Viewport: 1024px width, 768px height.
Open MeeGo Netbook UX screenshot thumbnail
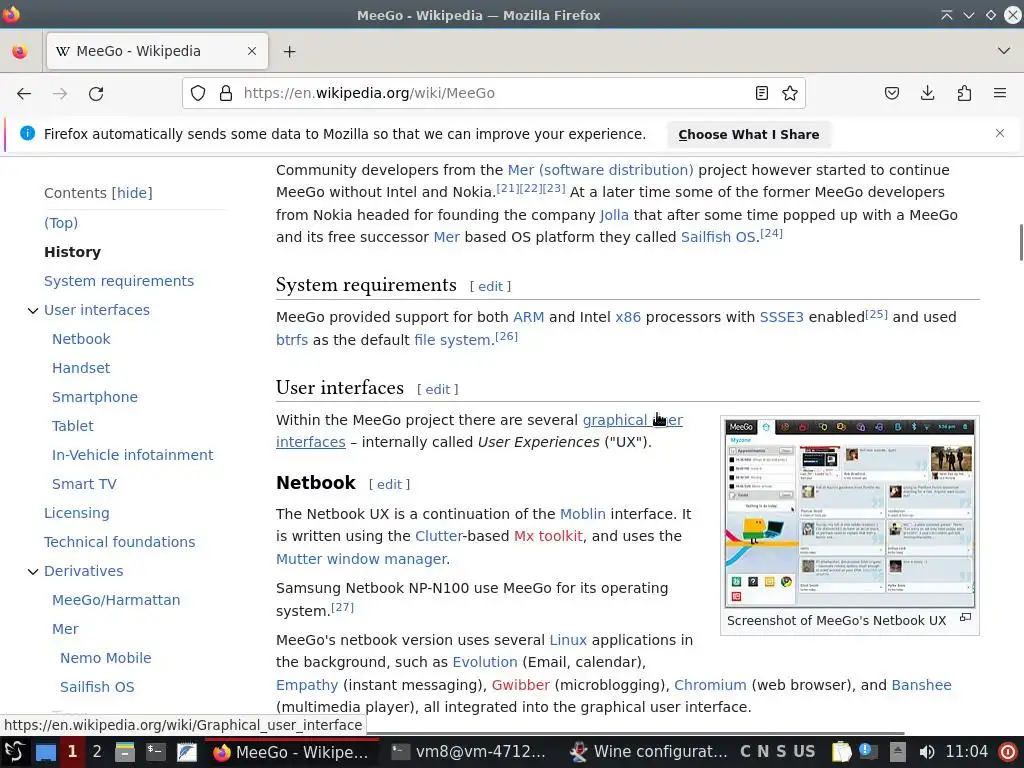(850, 513)
